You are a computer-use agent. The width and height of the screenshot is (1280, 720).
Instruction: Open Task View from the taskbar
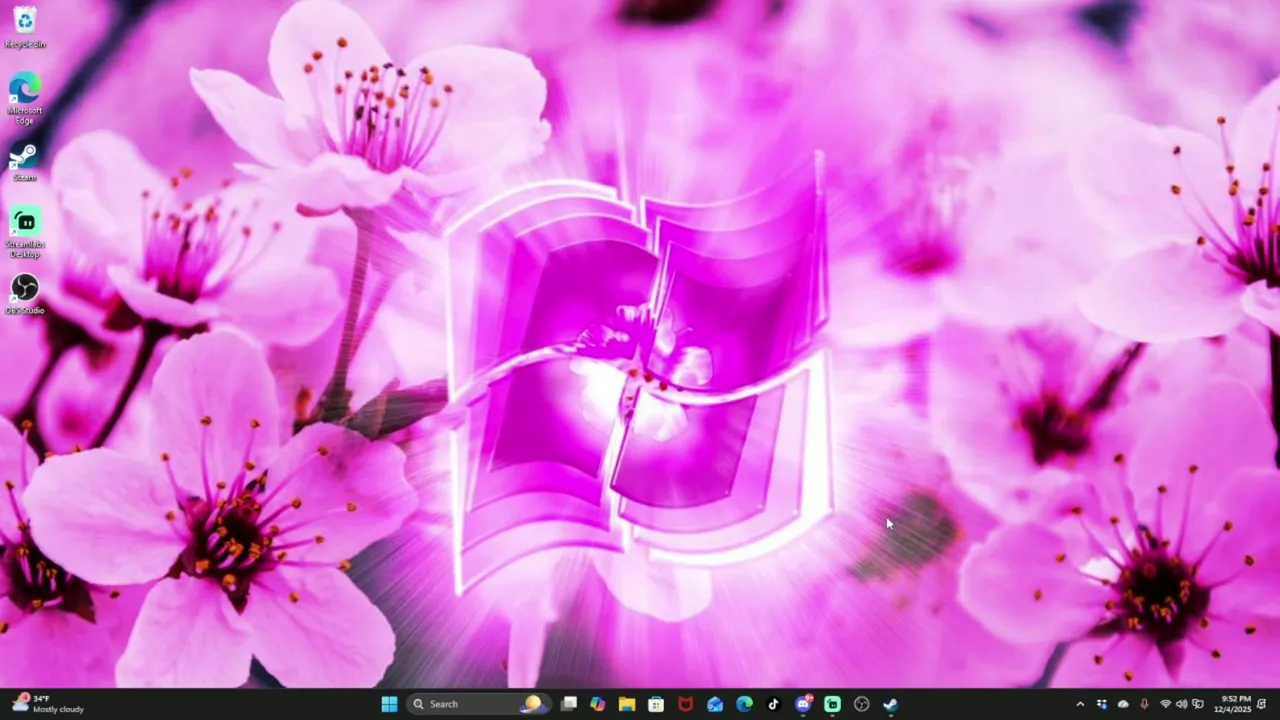(x=569, y=704)
